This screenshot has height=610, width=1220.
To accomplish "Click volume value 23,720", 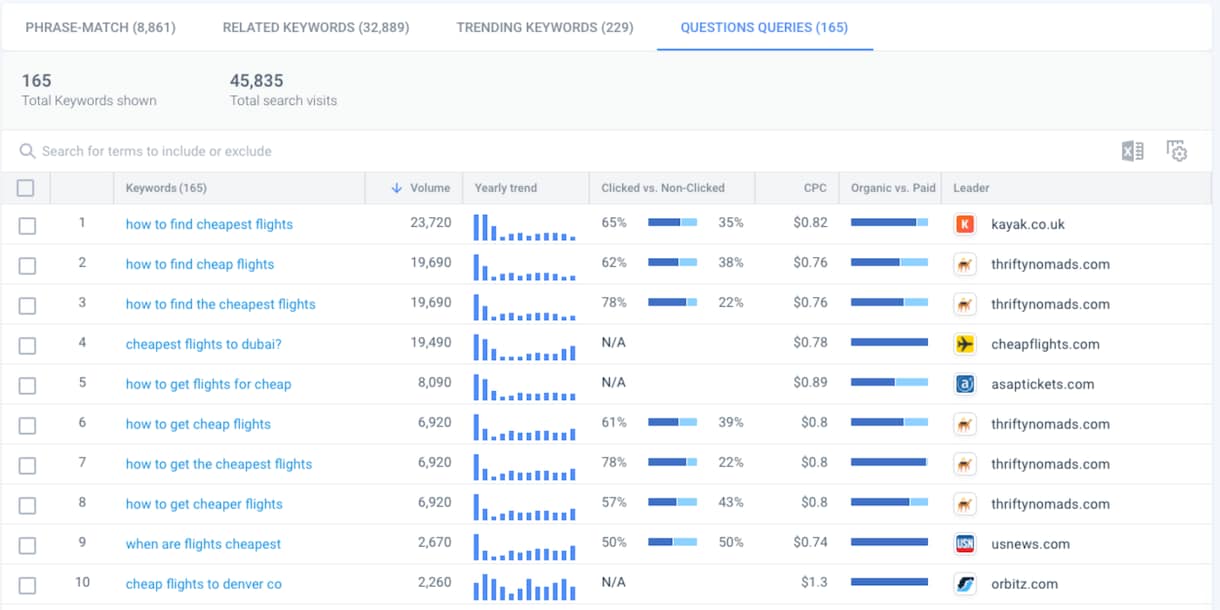I will (431, 222).
